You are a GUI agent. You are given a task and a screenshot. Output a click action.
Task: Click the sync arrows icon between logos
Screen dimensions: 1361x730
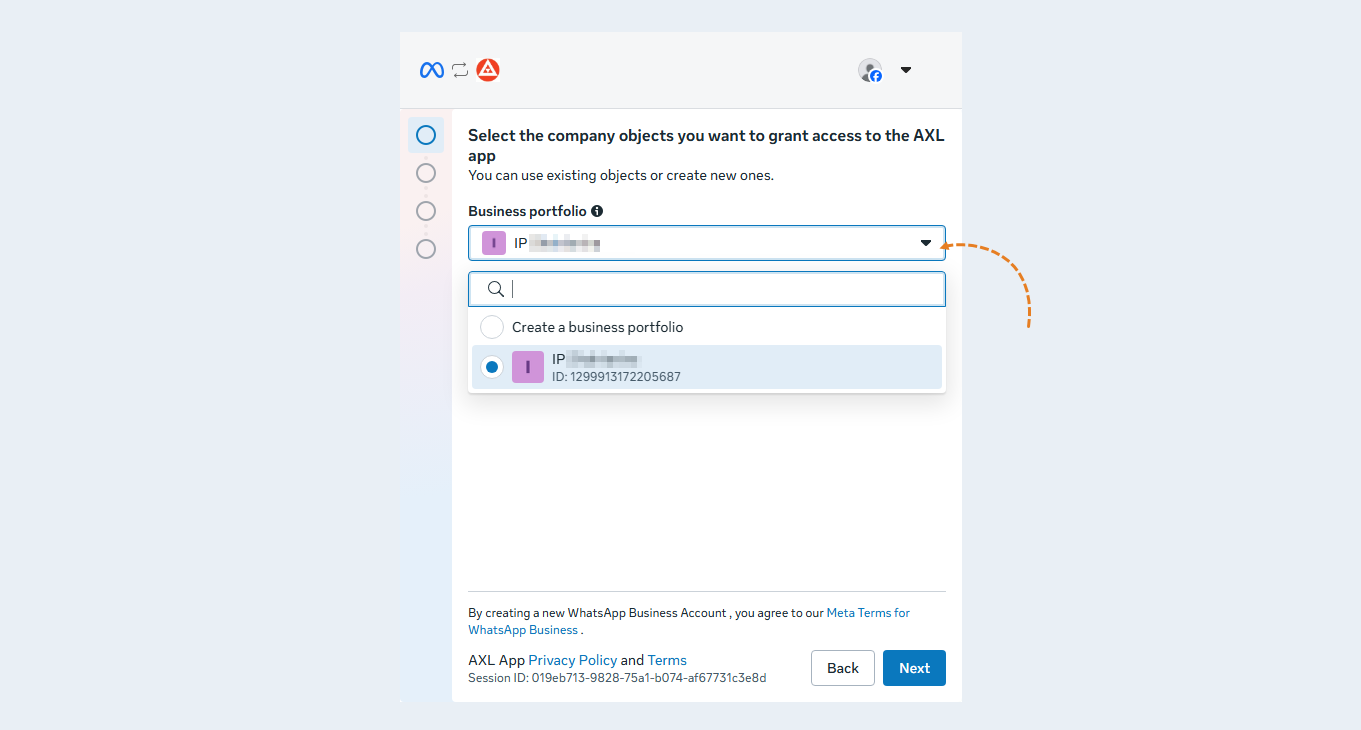pos(460,70)
